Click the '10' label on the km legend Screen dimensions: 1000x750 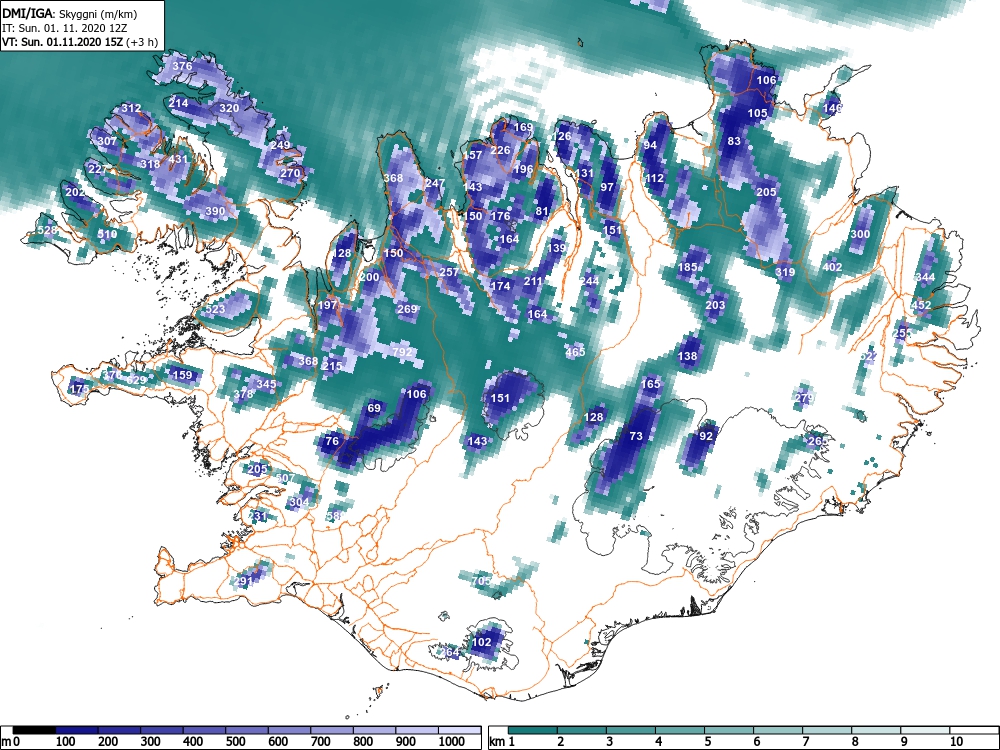click(x=955, y=742)
